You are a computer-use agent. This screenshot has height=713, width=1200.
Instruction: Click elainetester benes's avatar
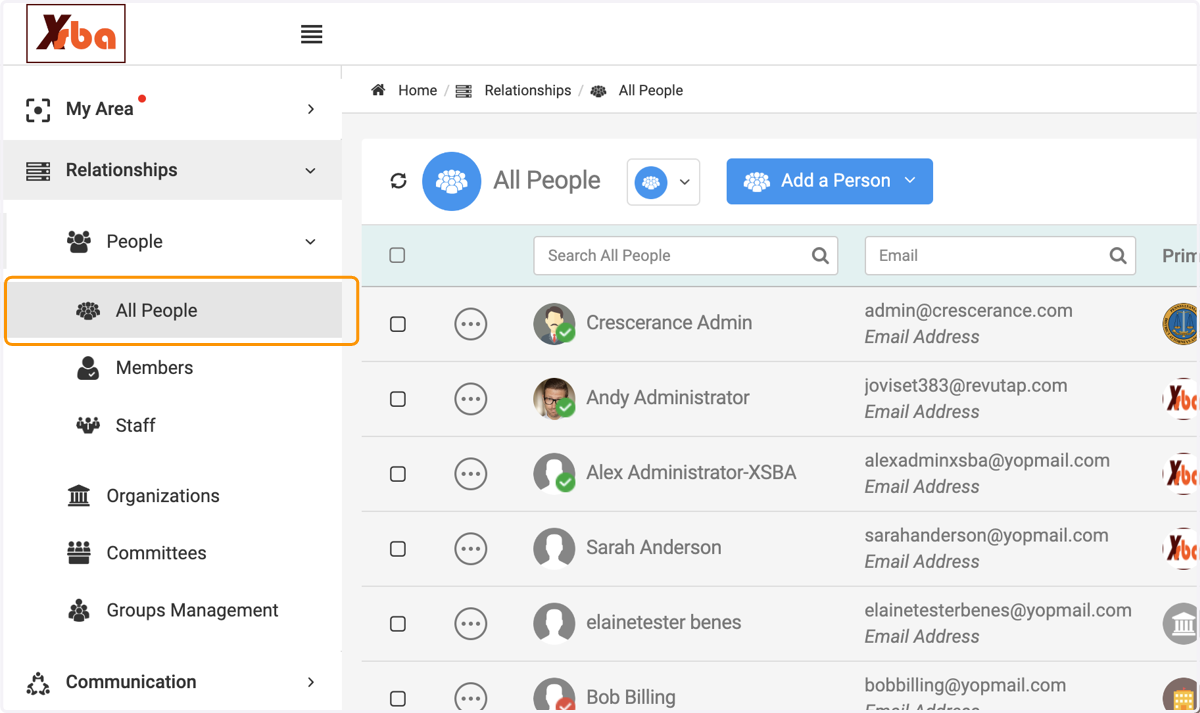554,624
